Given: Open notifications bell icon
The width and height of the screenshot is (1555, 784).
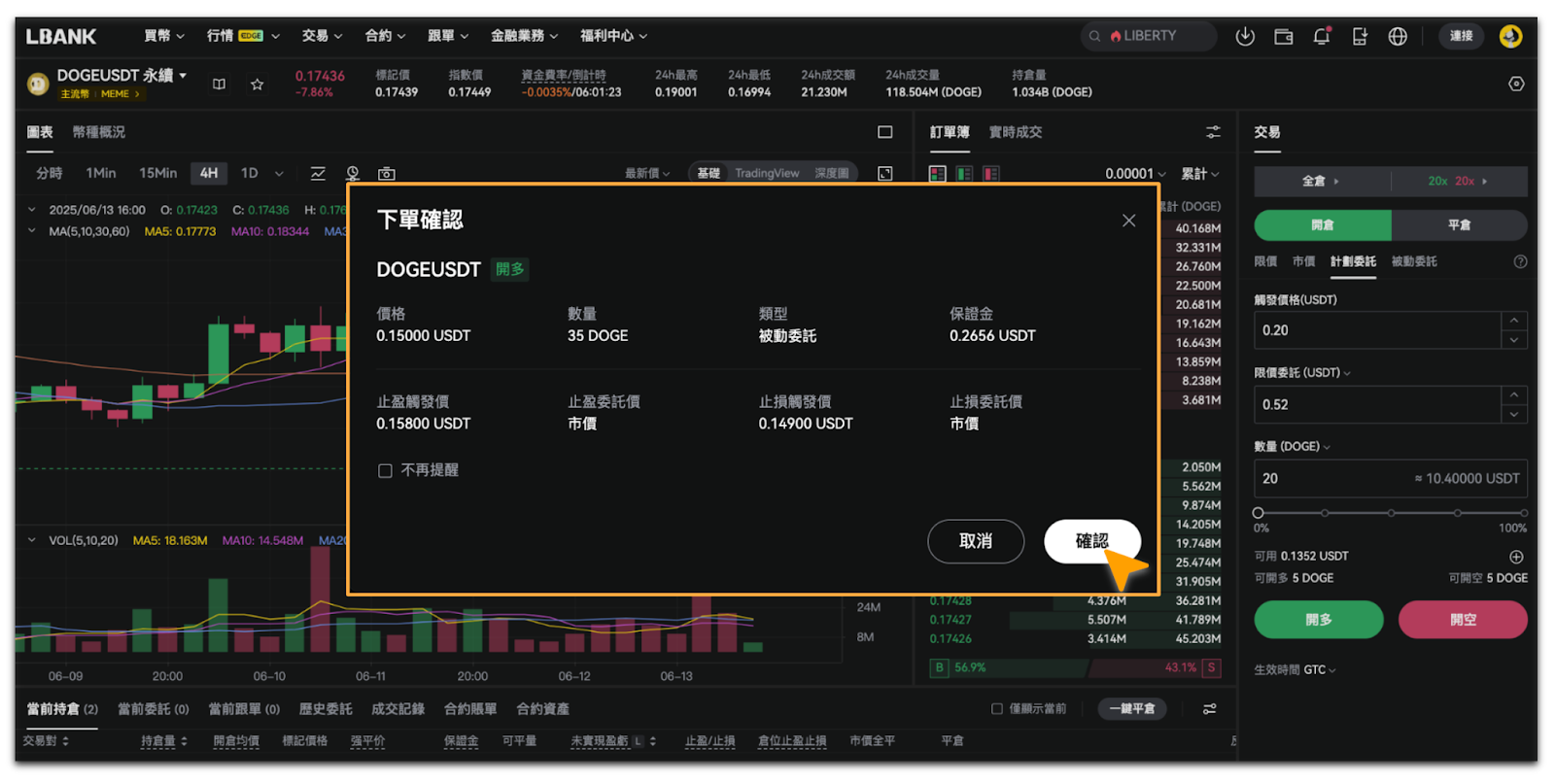Looking at the screenshot, I should (1321, 36).
